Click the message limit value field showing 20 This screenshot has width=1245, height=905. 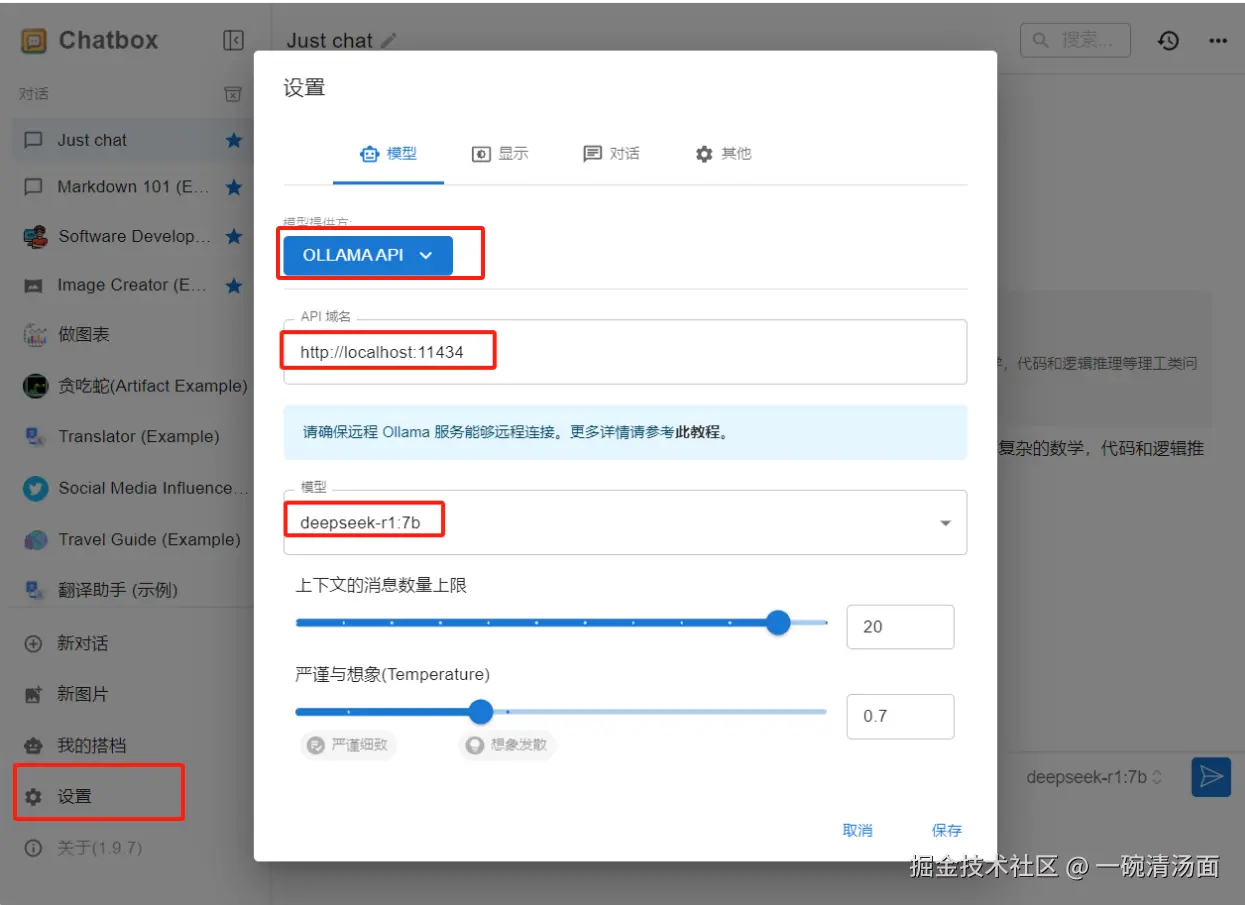900,627
